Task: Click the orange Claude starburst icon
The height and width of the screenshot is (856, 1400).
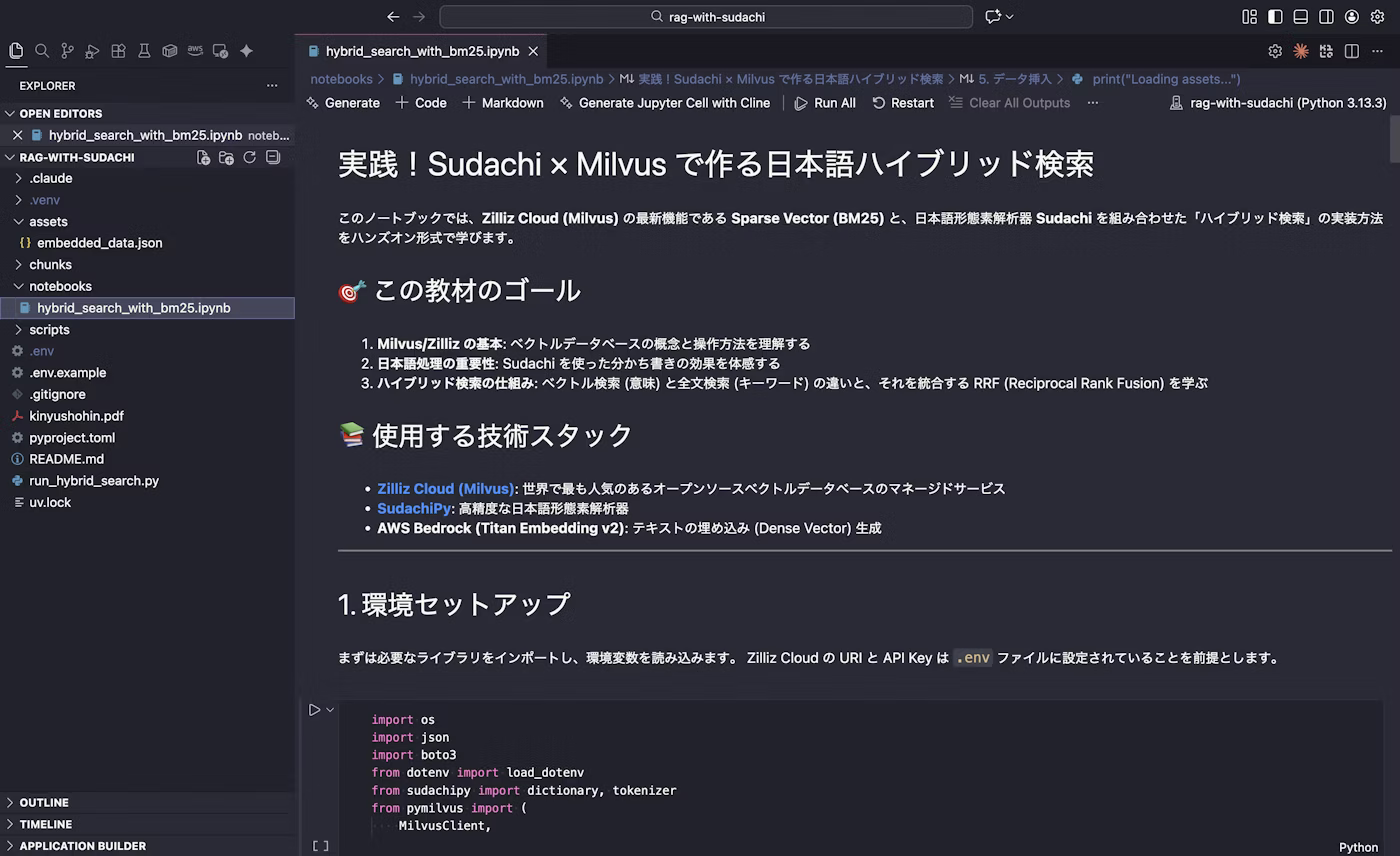Action: click(1301, 51)
